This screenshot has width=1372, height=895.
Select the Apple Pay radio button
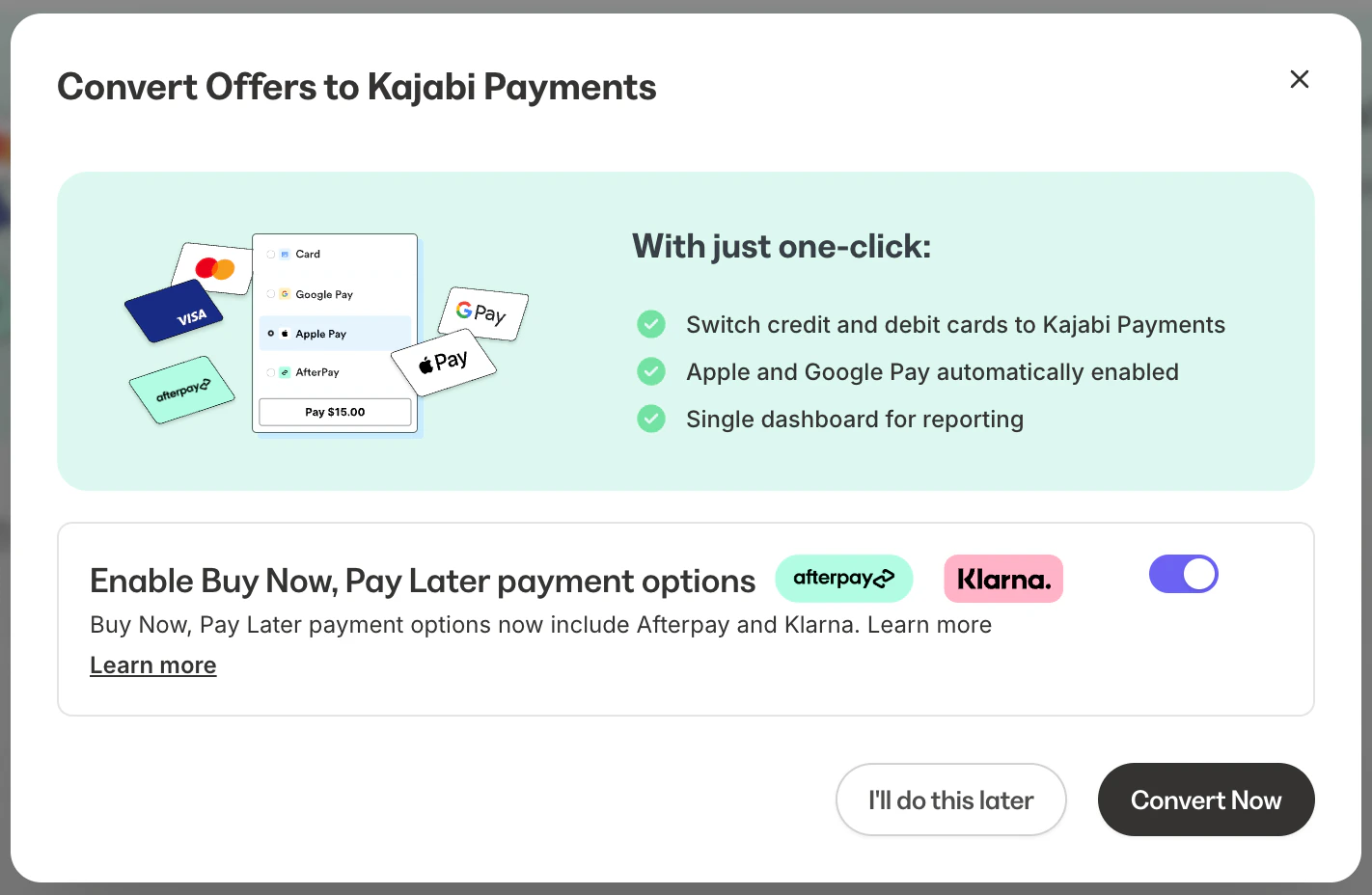click(x=270, y=334)
